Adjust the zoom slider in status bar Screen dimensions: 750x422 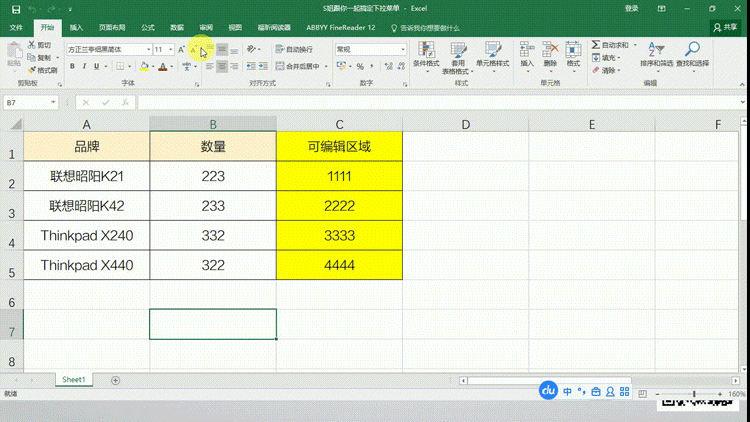point(694,394)
